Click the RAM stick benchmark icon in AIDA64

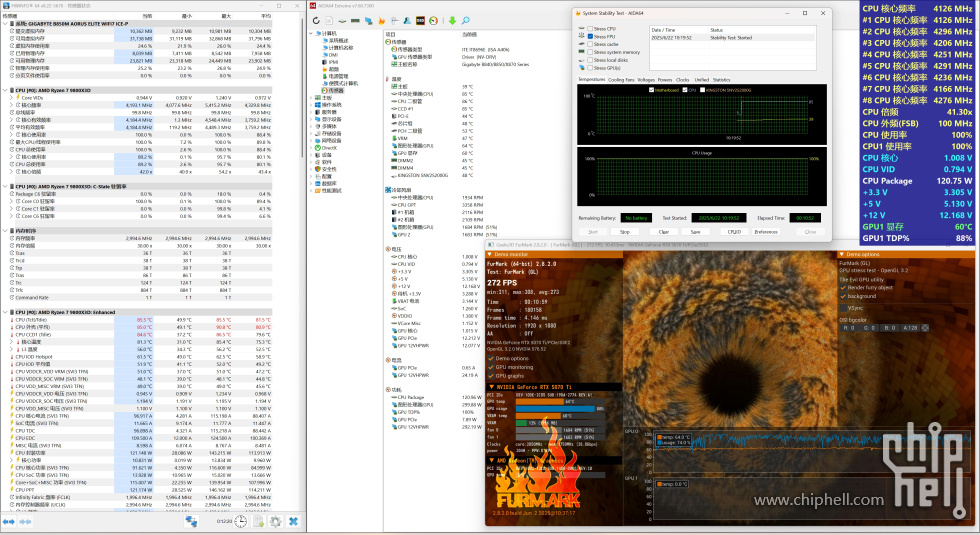coord(355,21)
